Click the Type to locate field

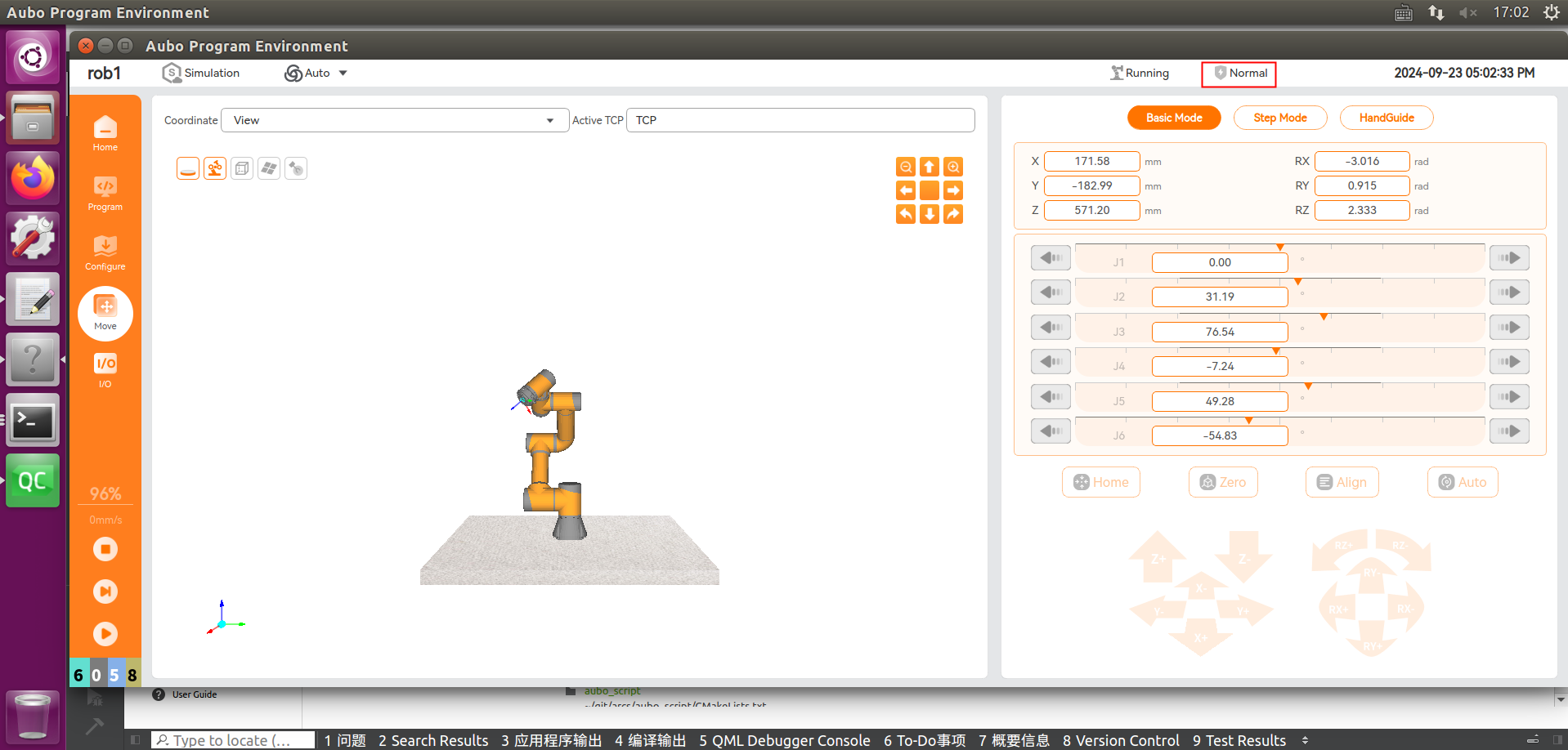tap(233, 740)
